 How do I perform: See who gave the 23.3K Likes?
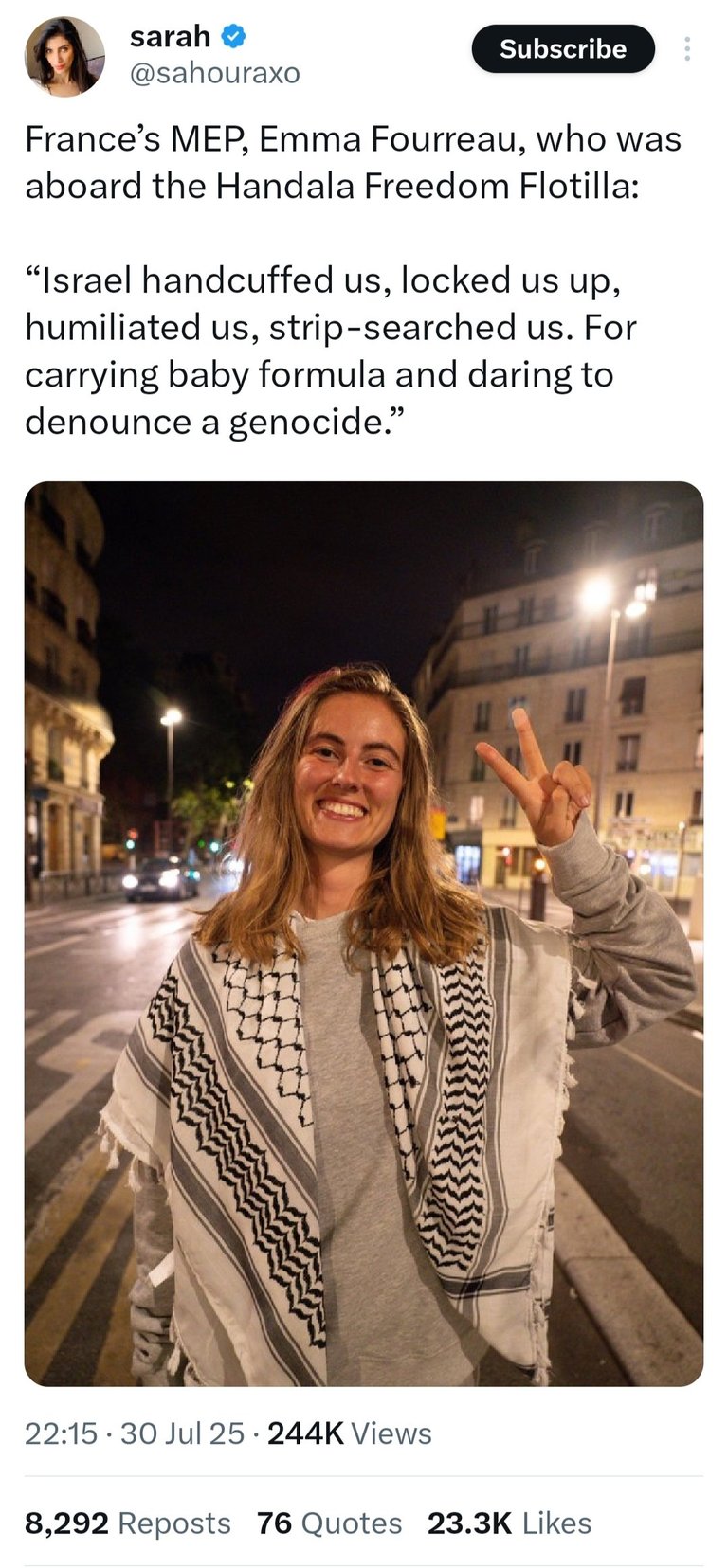click(509, 1523)
